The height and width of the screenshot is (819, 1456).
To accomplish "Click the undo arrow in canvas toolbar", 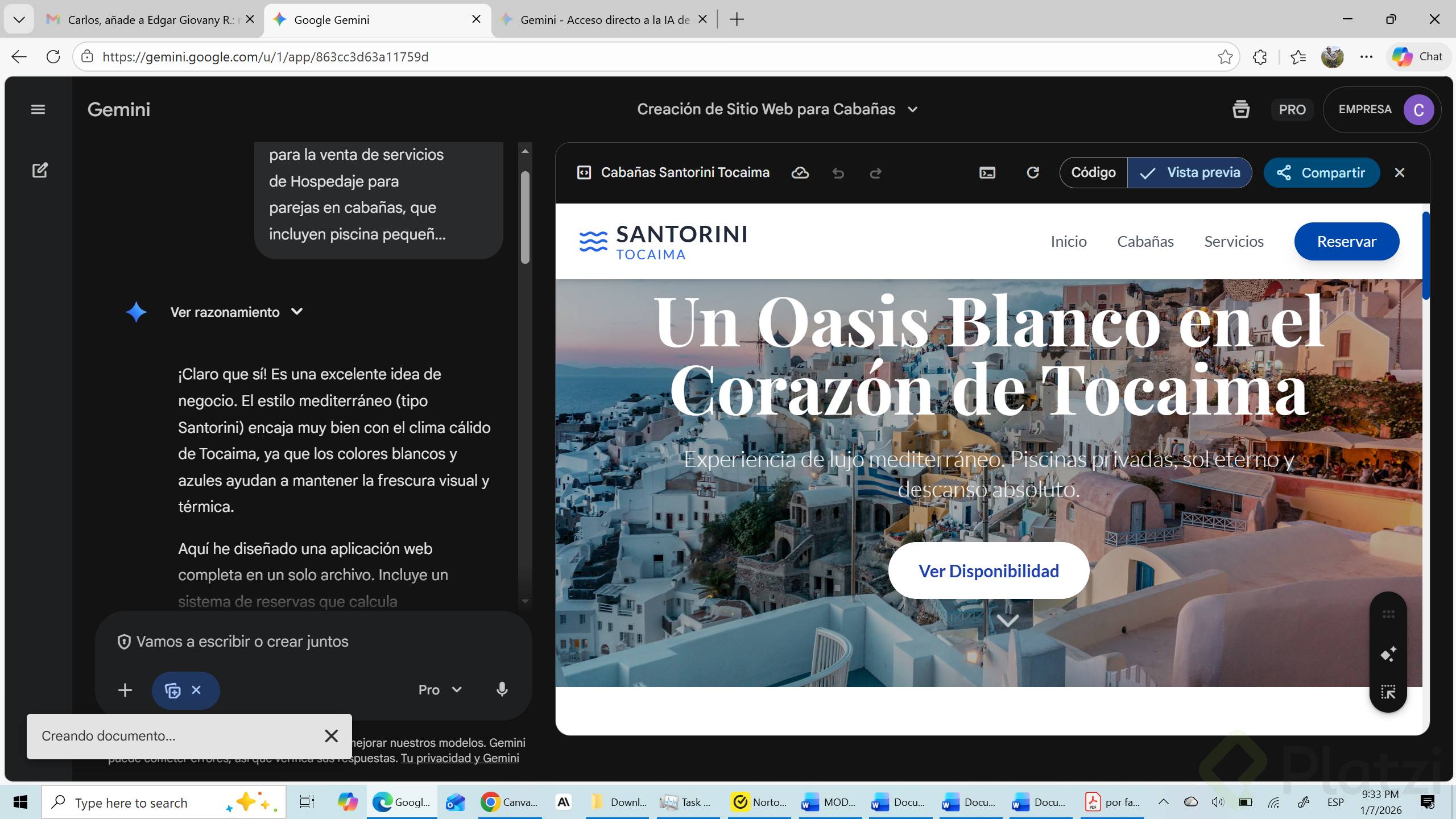I will pos(838,173).
